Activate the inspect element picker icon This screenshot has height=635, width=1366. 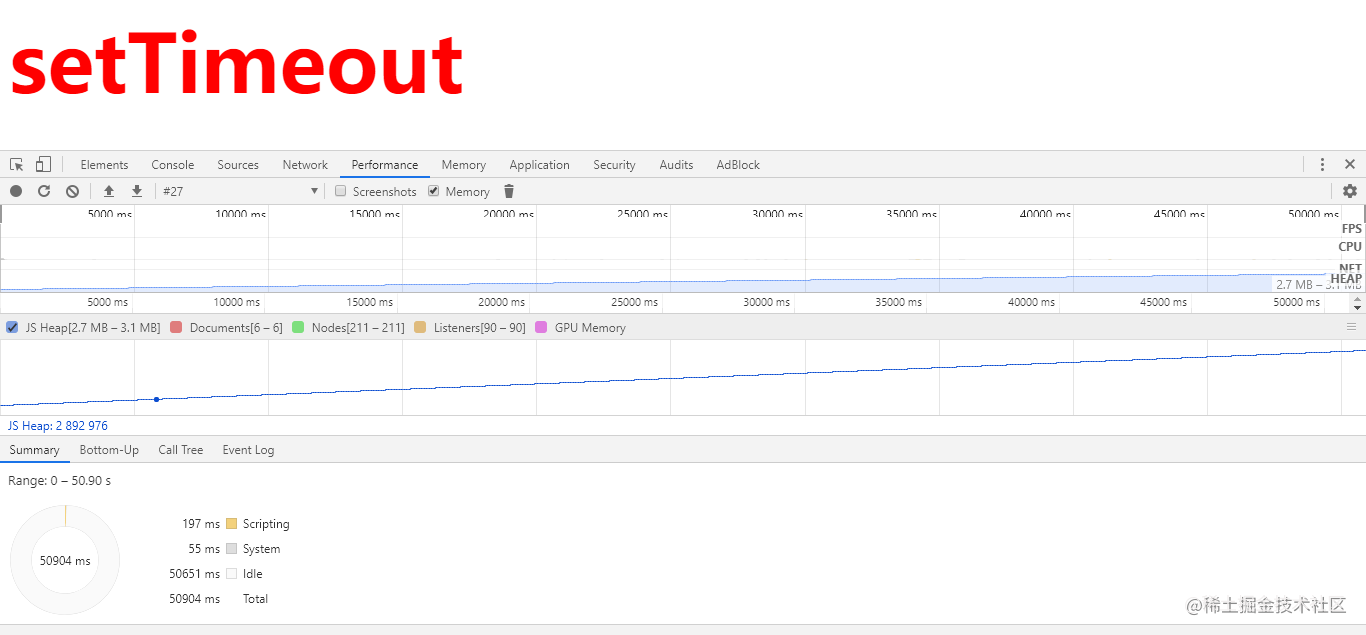pos(17,164)
